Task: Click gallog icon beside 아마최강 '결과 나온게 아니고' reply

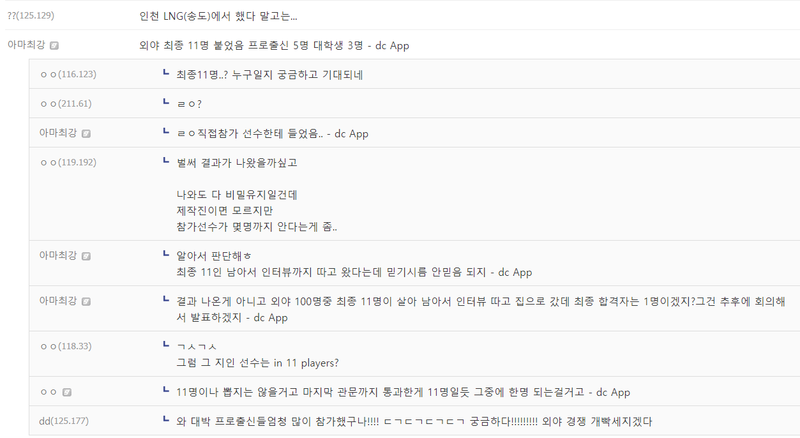Action: click(x=87, y=301)
